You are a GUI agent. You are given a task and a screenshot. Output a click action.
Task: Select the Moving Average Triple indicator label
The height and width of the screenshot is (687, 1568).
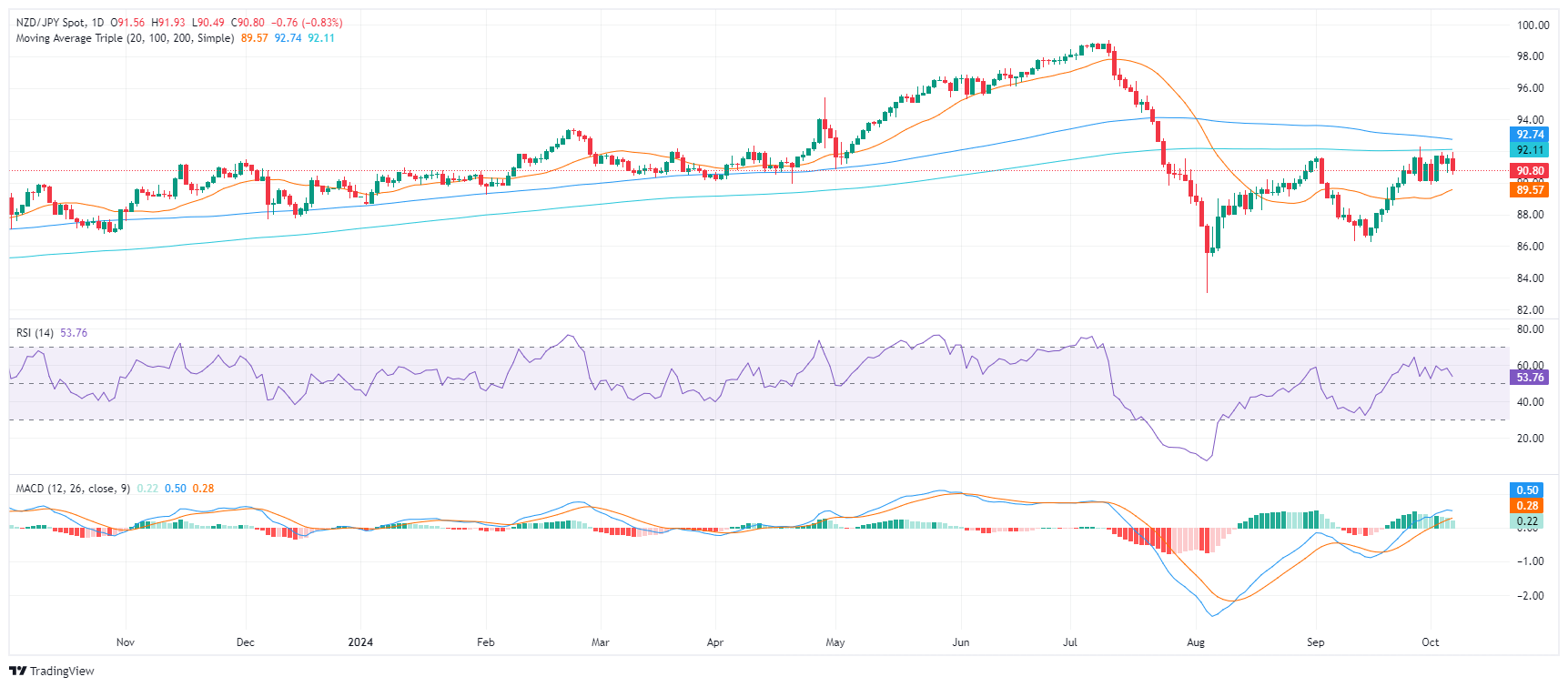pyautogui.click(x=125, y=38)
